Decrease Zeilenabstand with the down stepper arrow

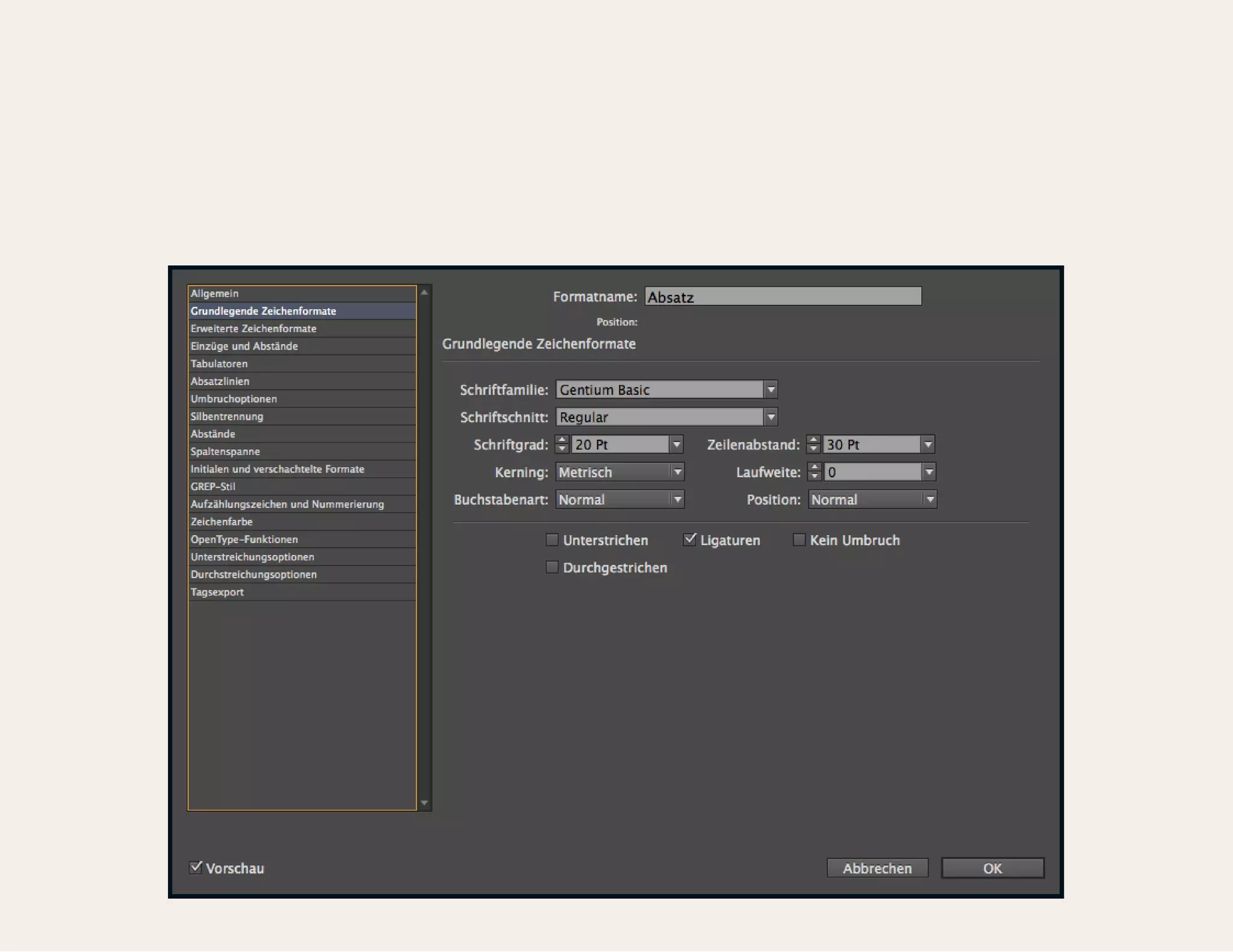click(813, 449)
